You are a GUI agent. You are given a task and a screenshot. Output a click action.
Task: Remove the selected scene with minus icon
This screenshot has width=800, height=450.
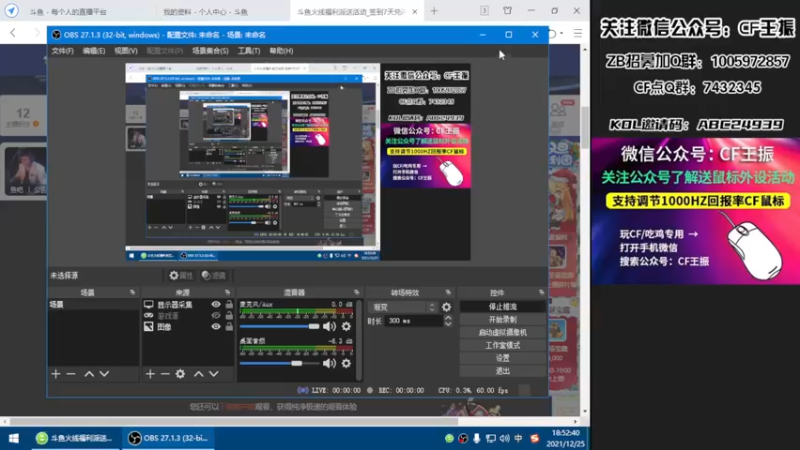[x=71, y=374]
